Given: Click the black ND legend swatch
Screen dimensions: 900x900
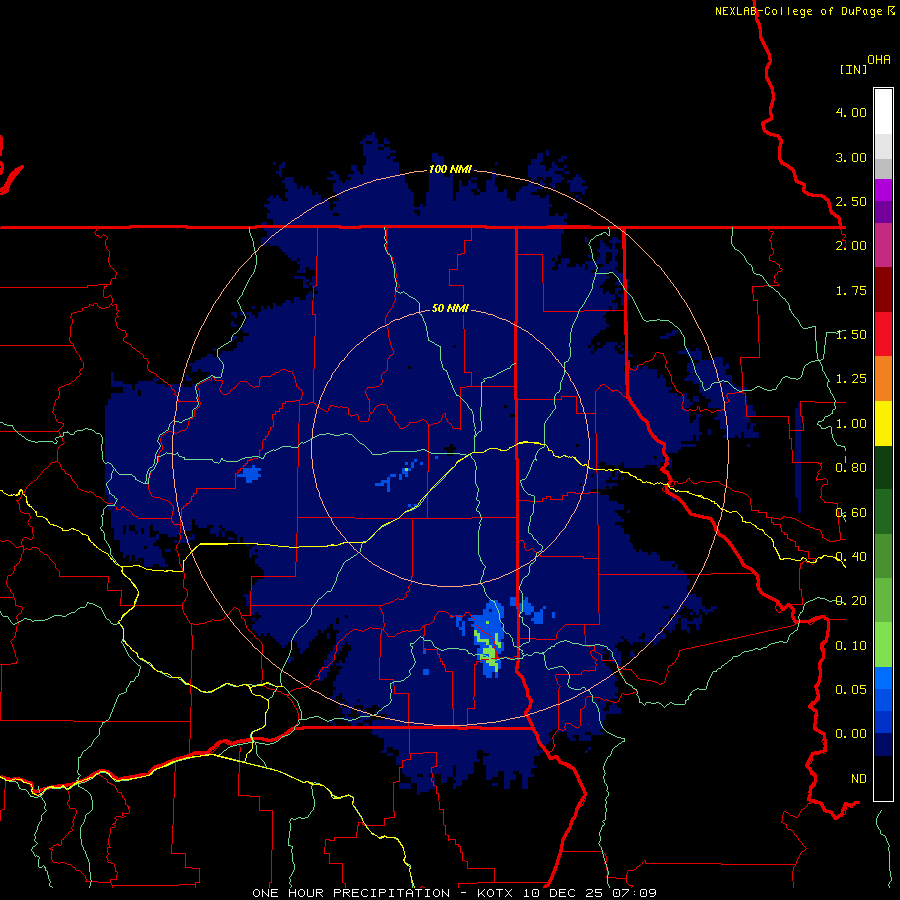Looking at the screenshot, I should tap(883, 778).
